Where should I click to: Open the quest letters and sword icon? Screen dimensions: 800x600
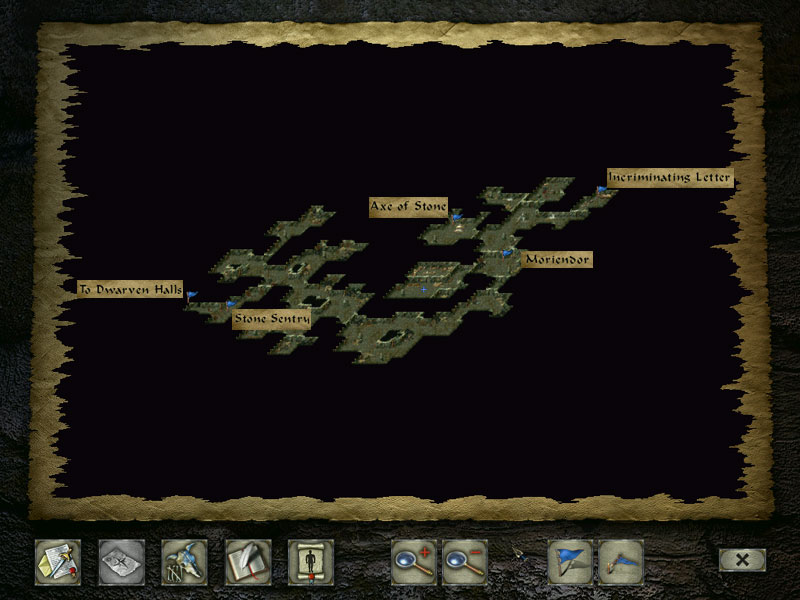58,562
